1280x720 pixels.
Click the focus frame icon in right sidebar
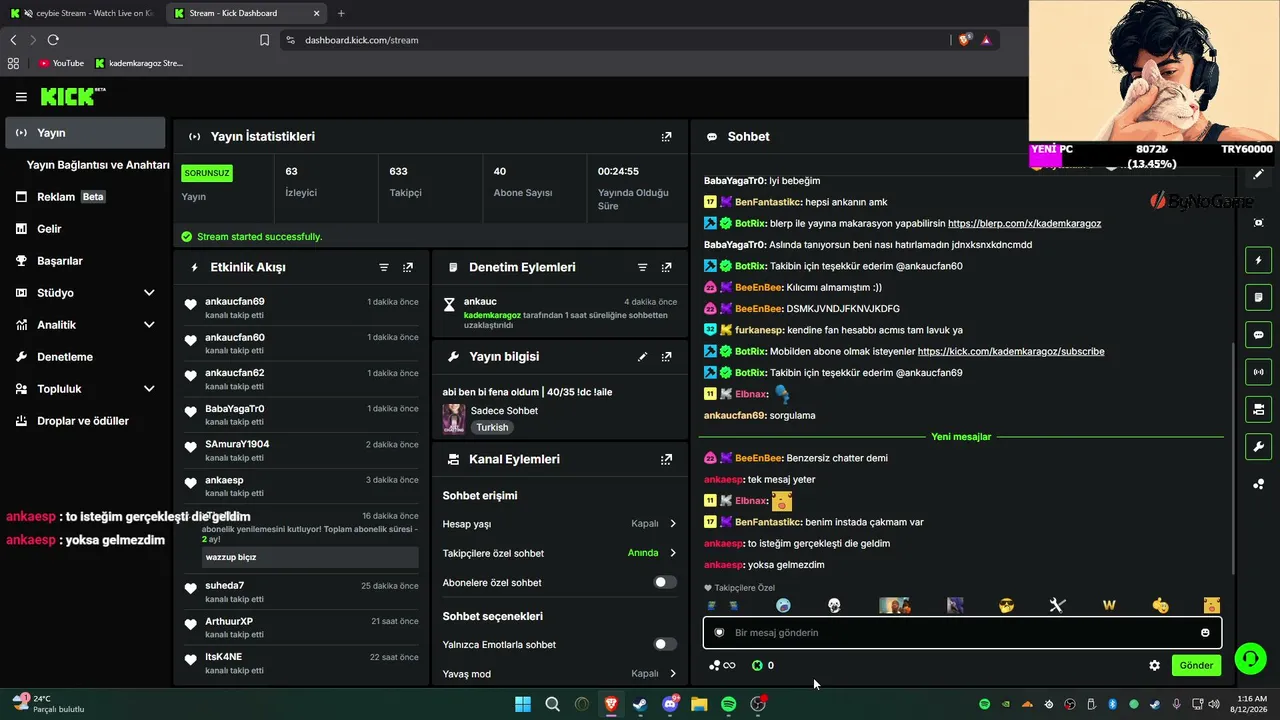[1258, 222]
